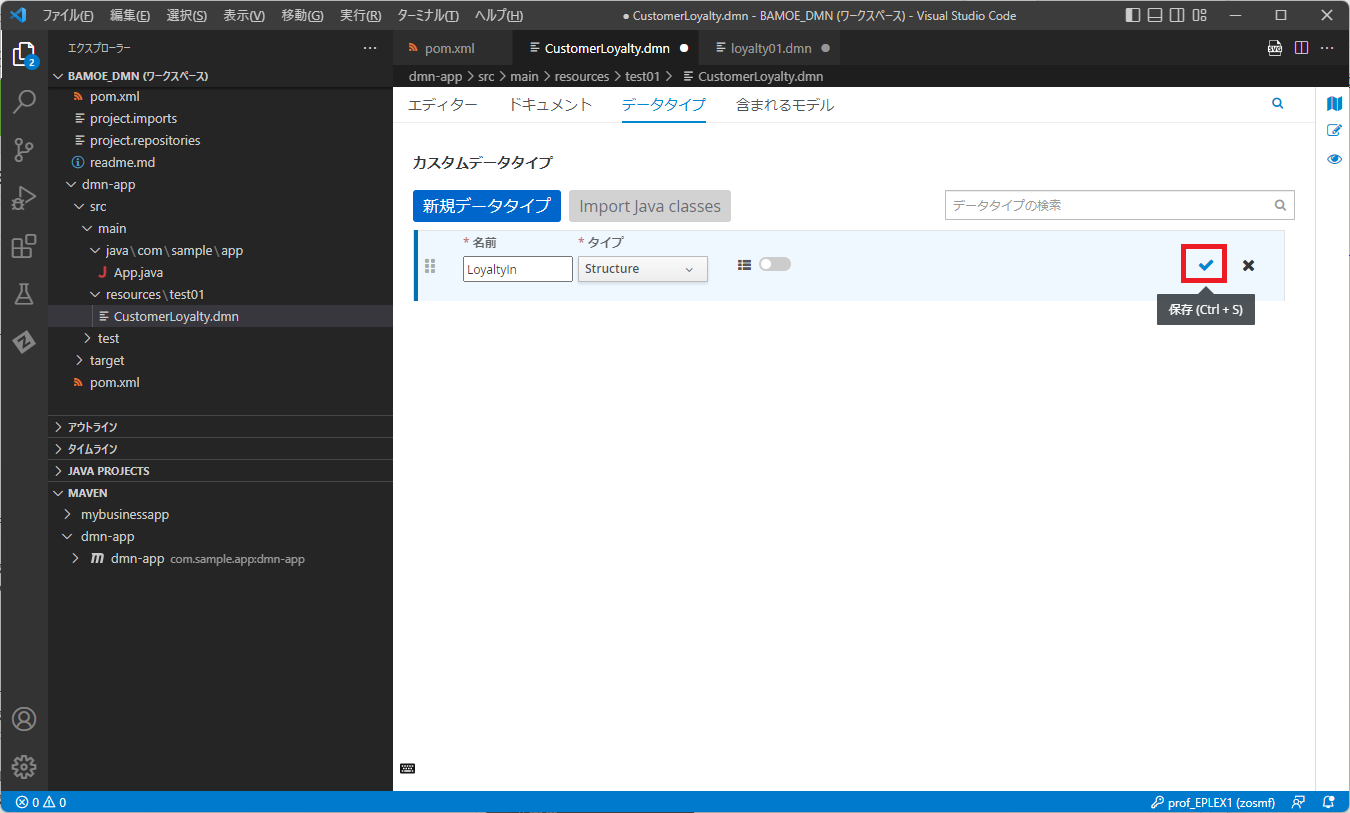Click the 新規データタイプ button
Screen dimensions: 1350x813
pyautogui.click(x=487, y=206)
